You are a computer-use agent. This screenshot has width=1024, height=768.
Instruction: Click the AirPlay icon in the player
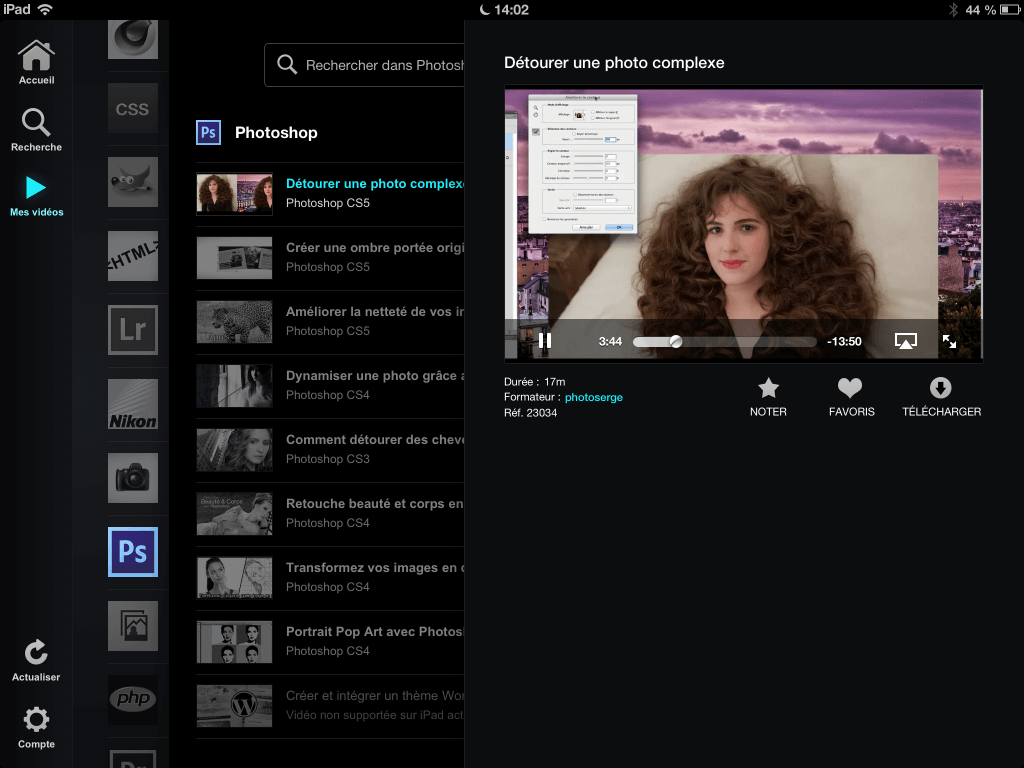tap(905, 340)
